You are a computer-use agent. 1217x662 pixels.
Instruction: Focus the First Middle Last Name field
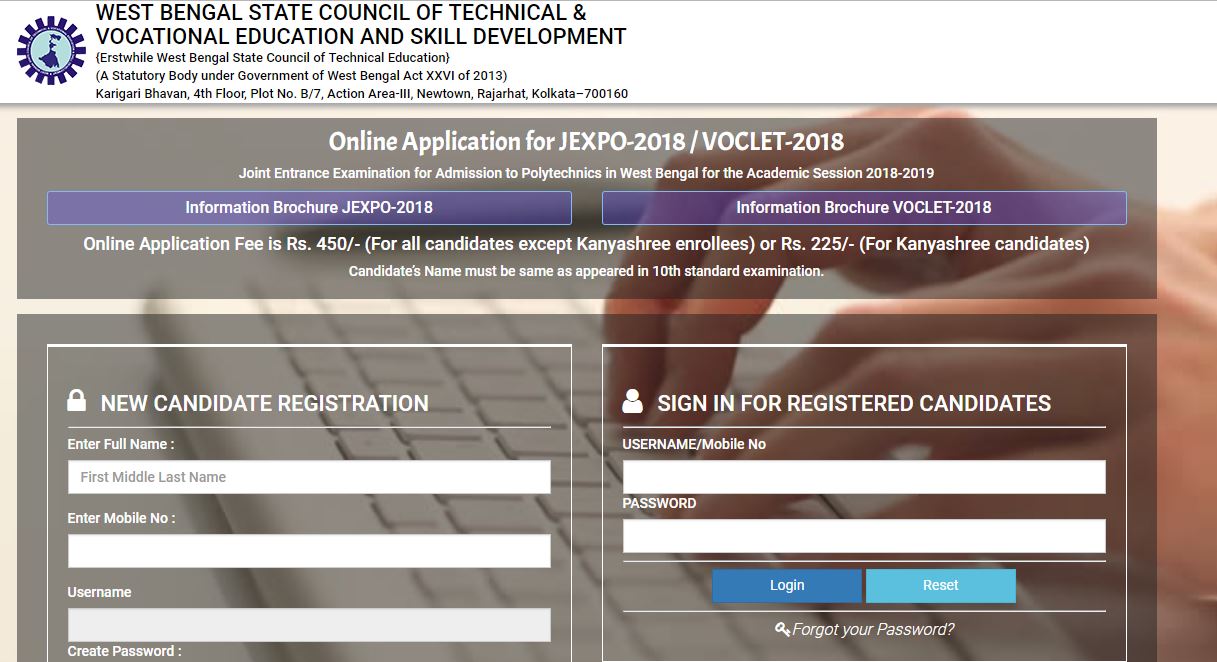(x=309, y=477)
